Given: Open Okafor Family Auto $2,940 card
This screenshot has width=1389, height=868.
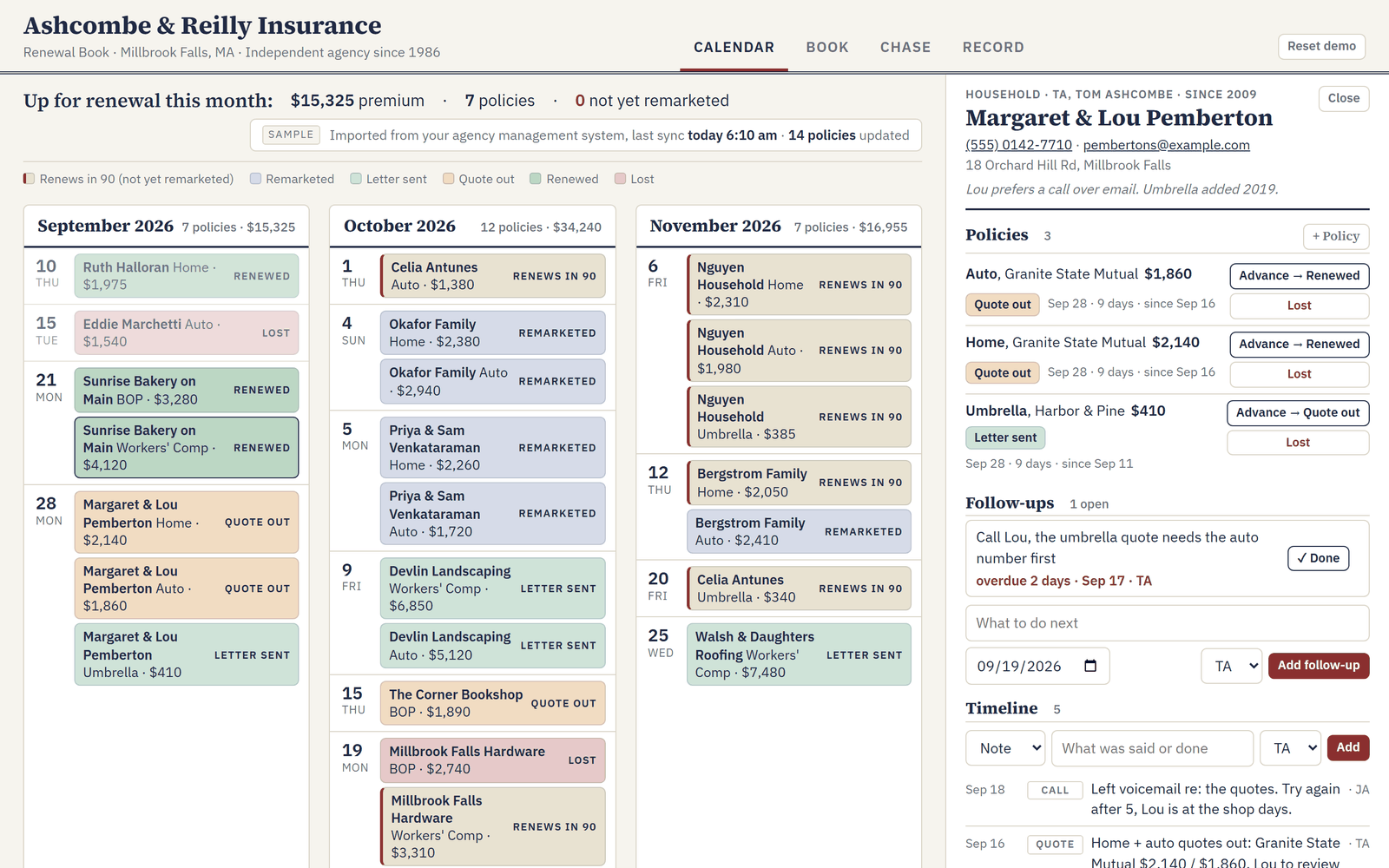Looking at the screenshot, I should click(x=492, y=382).
